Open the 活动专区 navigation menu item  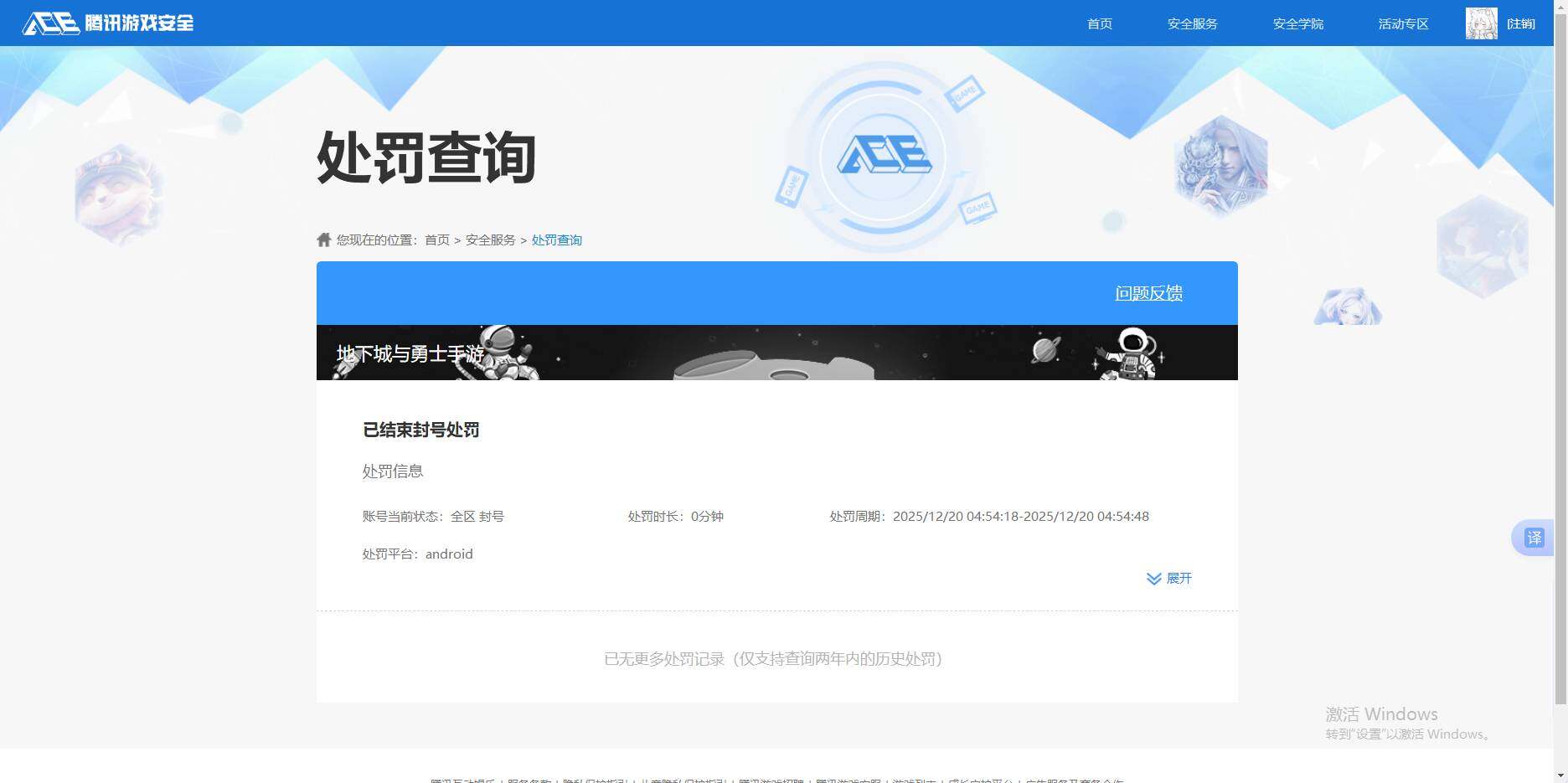click(1403, 23)
